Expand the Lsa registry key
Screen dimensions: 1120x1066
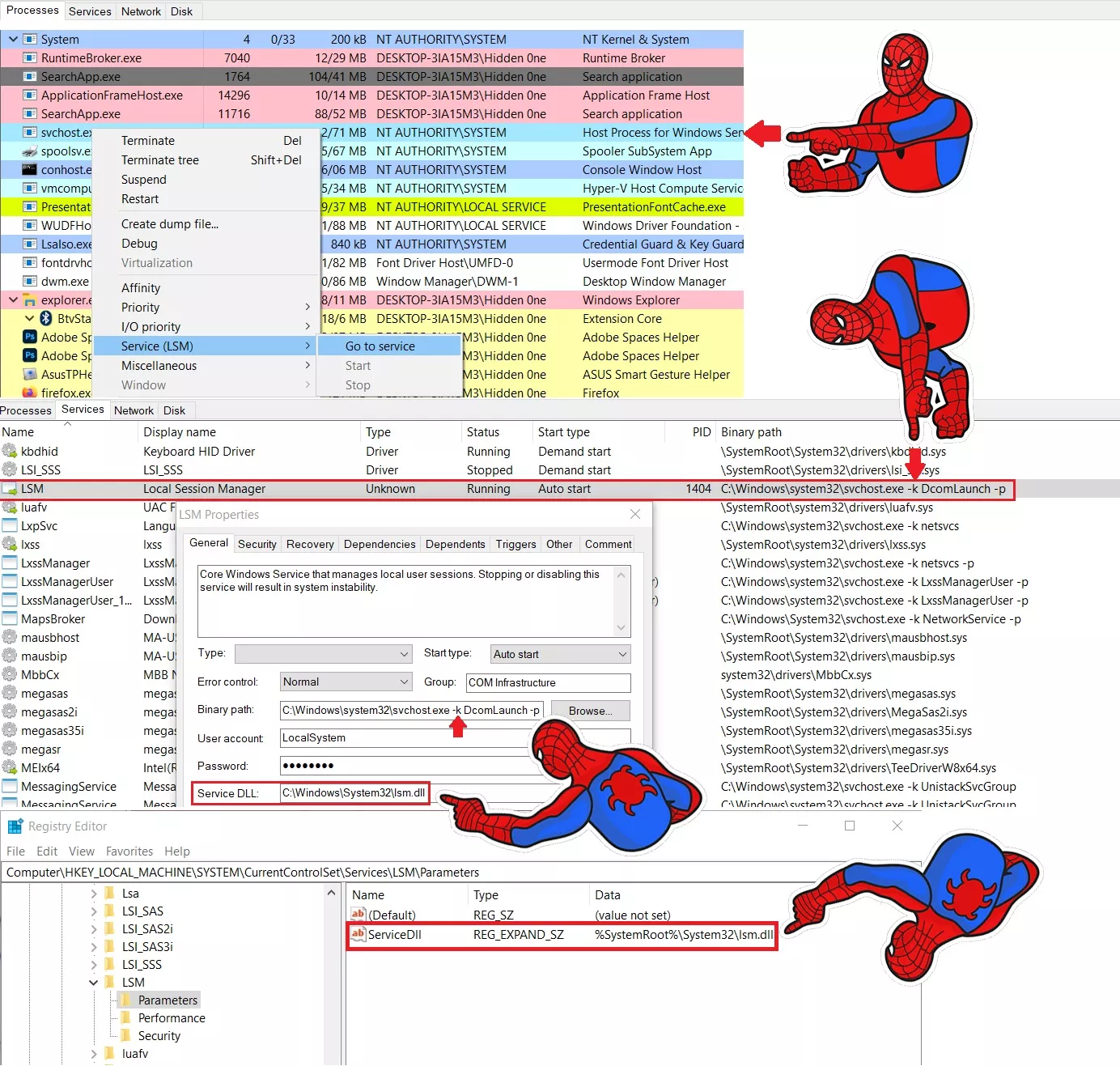pyautogui.click(x=94, y=894)
